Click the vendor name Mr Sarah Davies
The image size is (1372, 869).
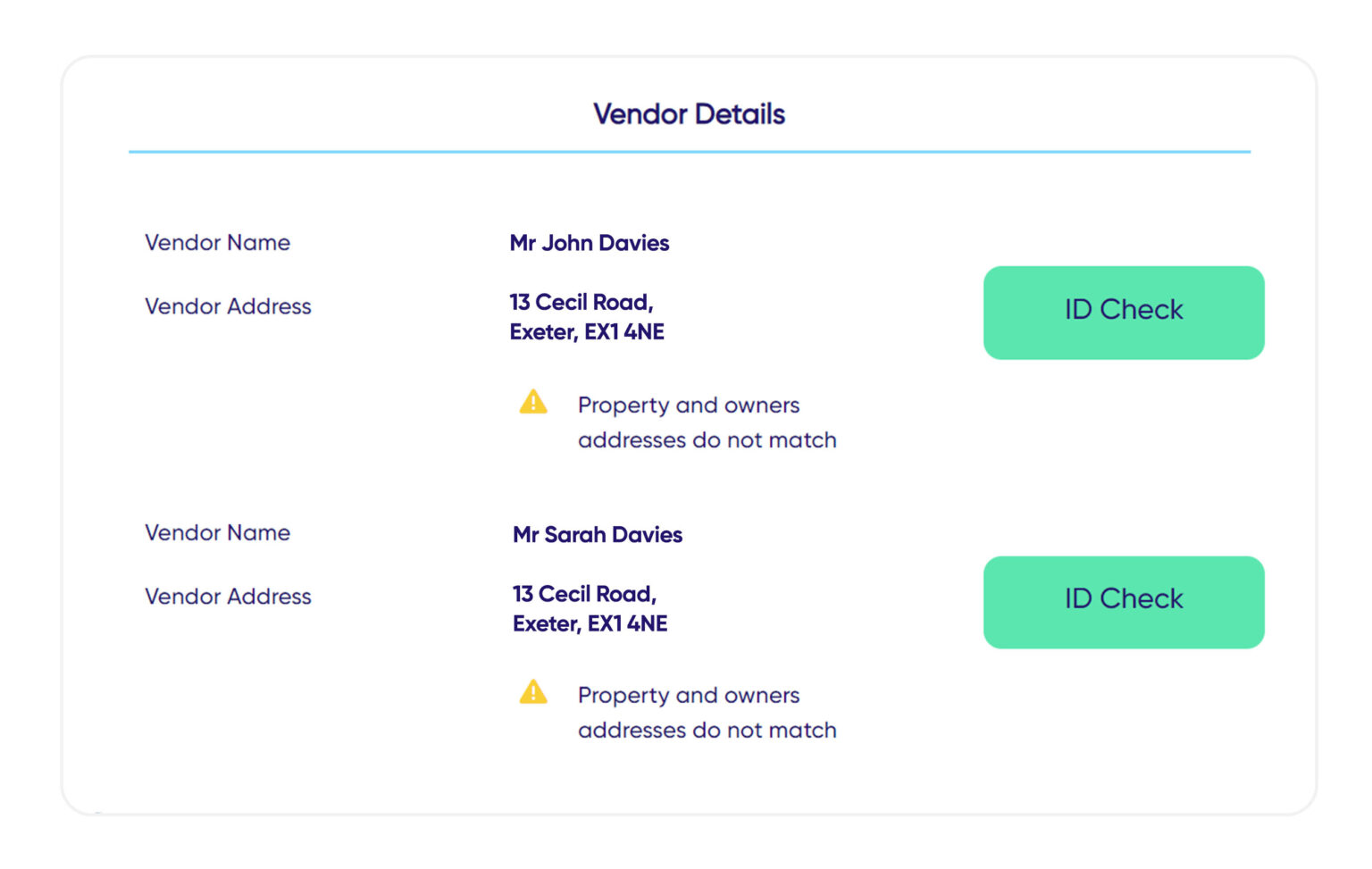pyautogui.click(x=595, y=534)
